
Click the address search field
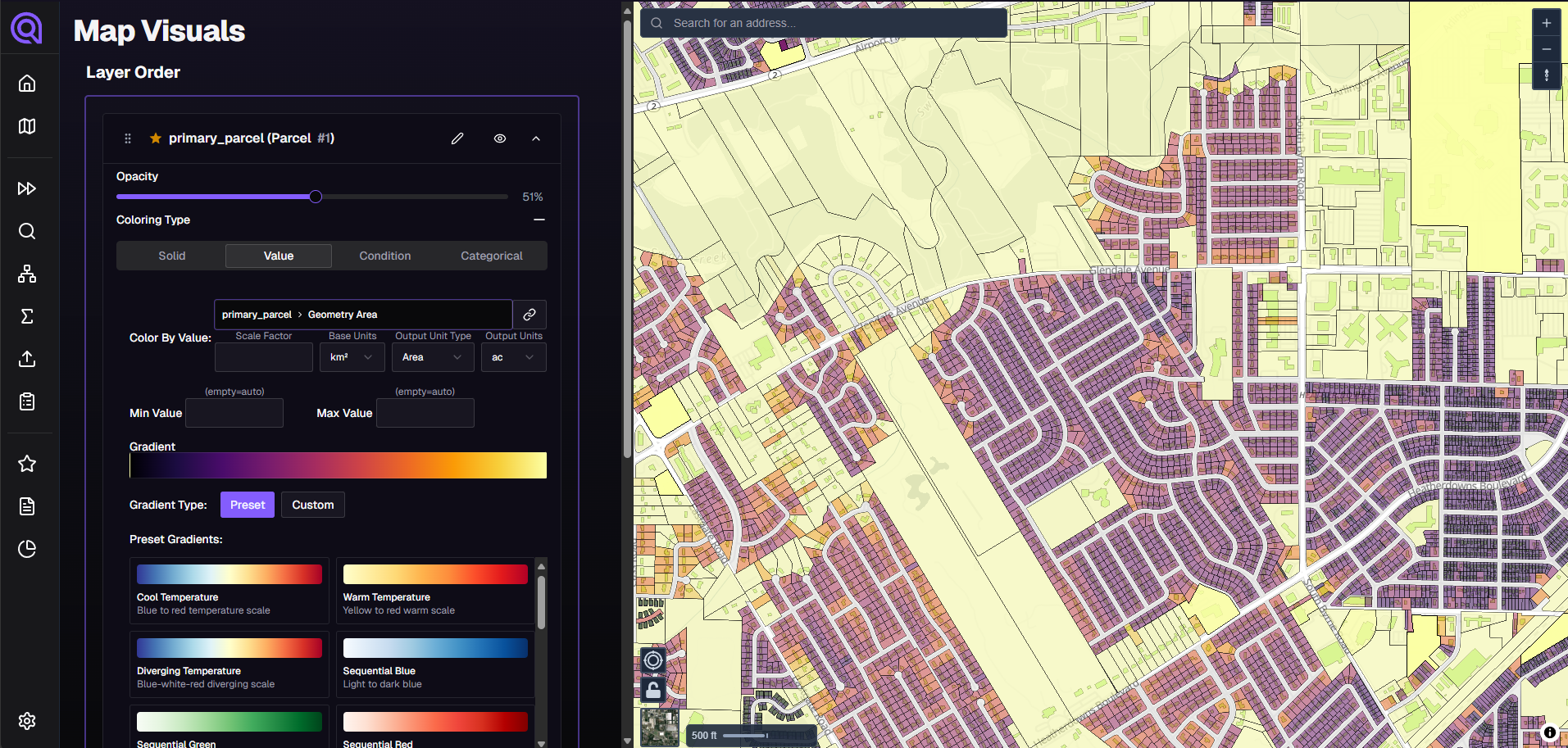click(828, 23)
